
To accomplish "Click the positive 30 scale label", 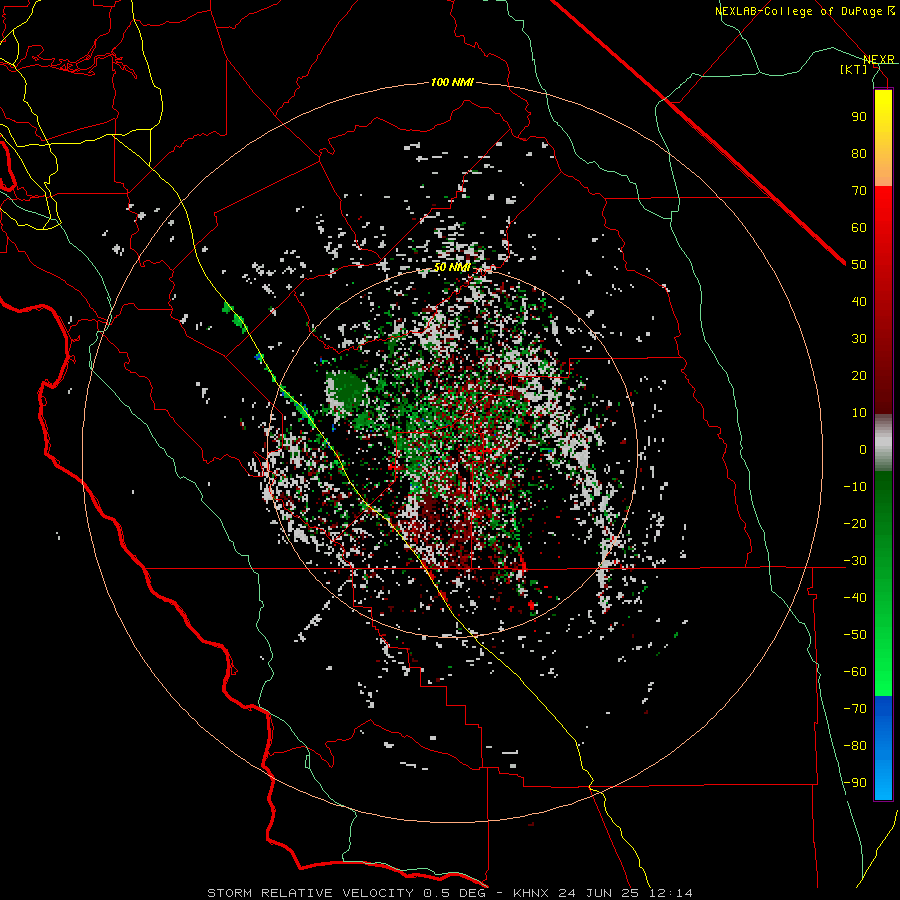I will pyautogui.click(x=859, y=339).
